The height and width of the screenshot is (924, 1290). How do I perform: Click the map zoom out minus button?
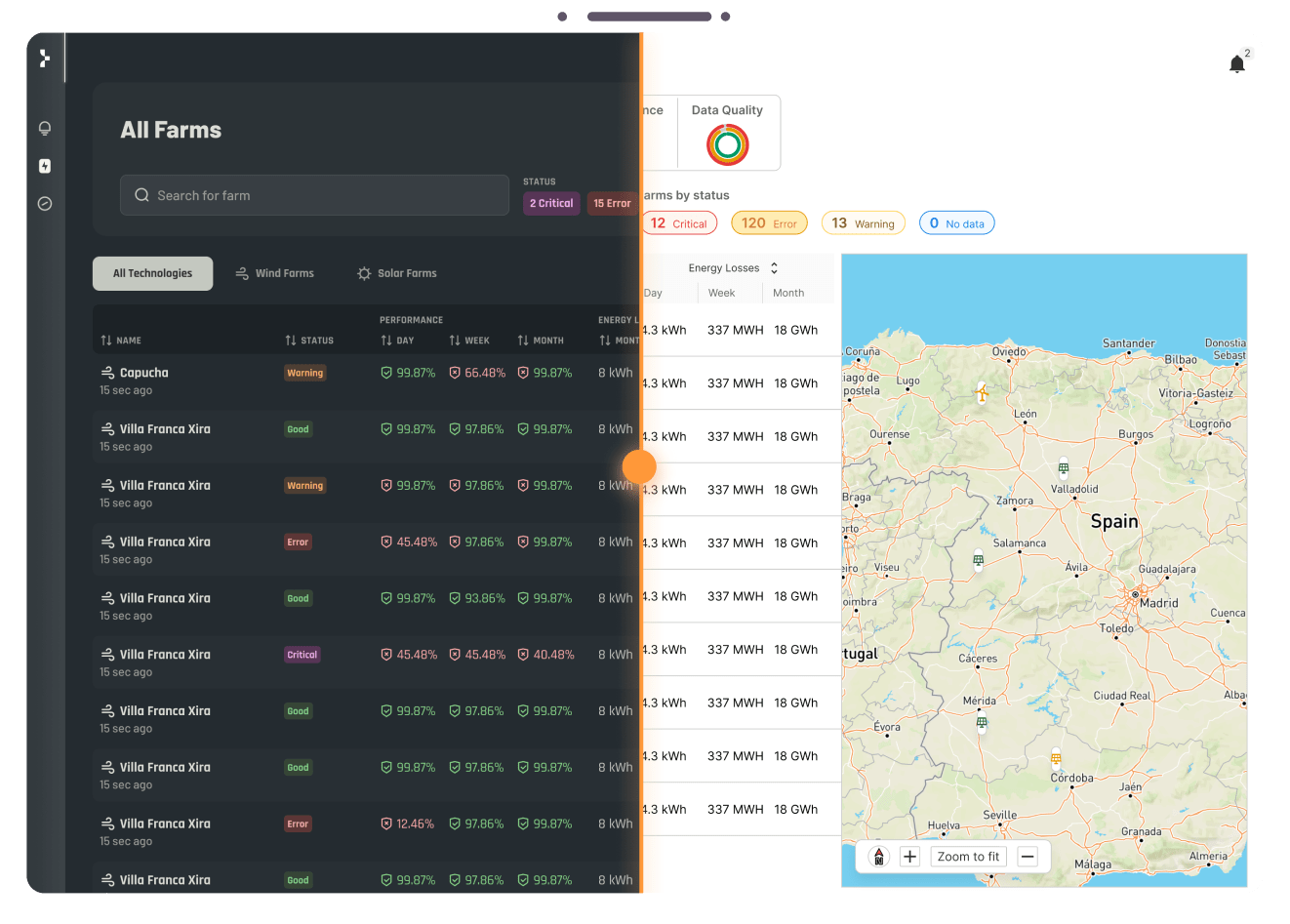(1028, 857)
